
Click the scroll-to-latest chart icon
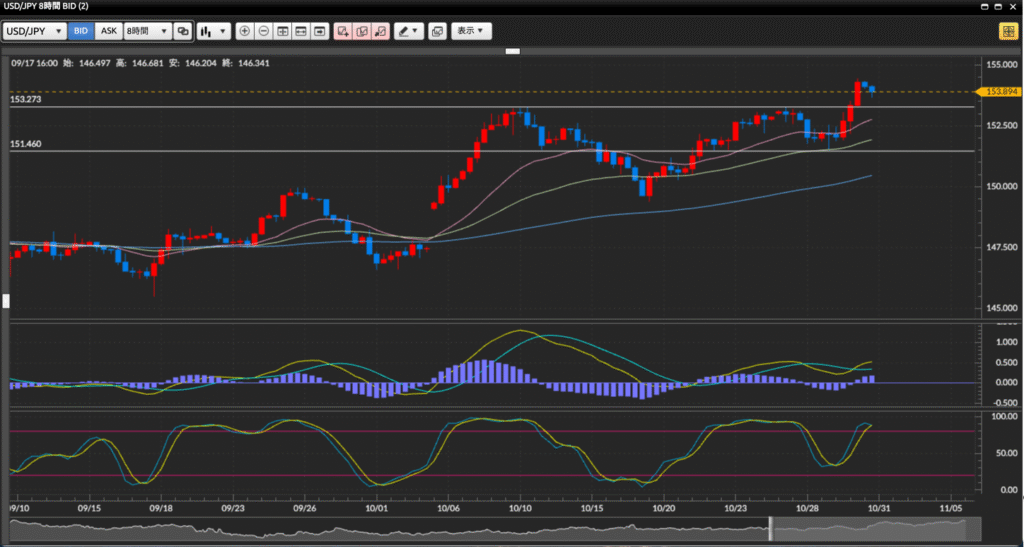[x=319, y=31]
